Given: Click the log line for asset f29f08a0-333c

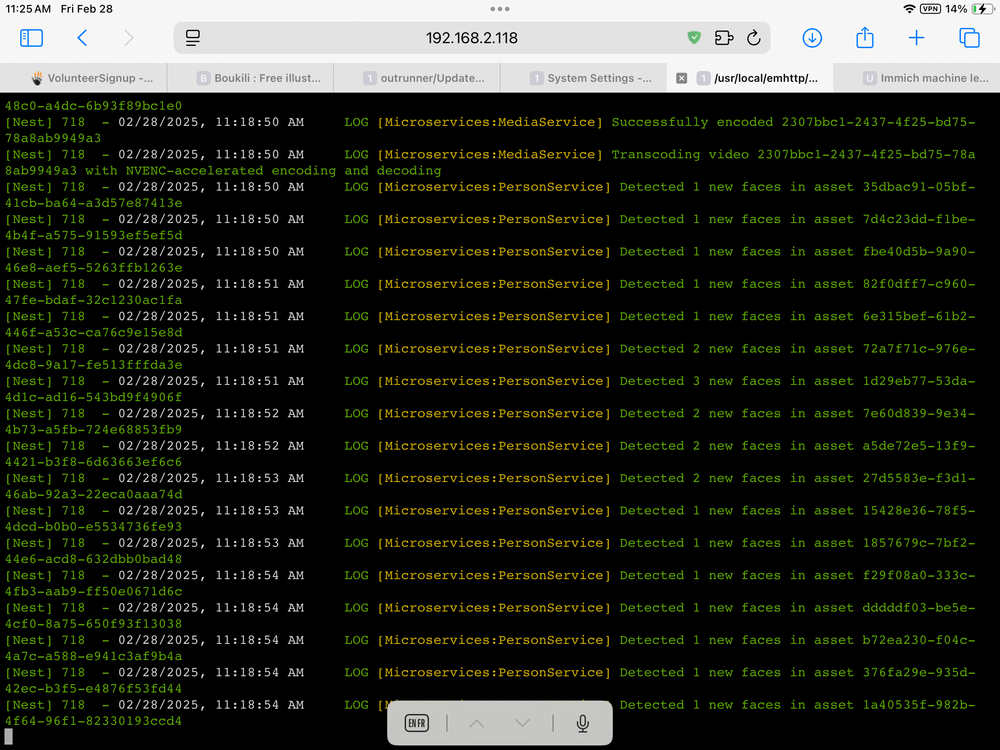Looking at the screenshot, I should click(490, 584).
